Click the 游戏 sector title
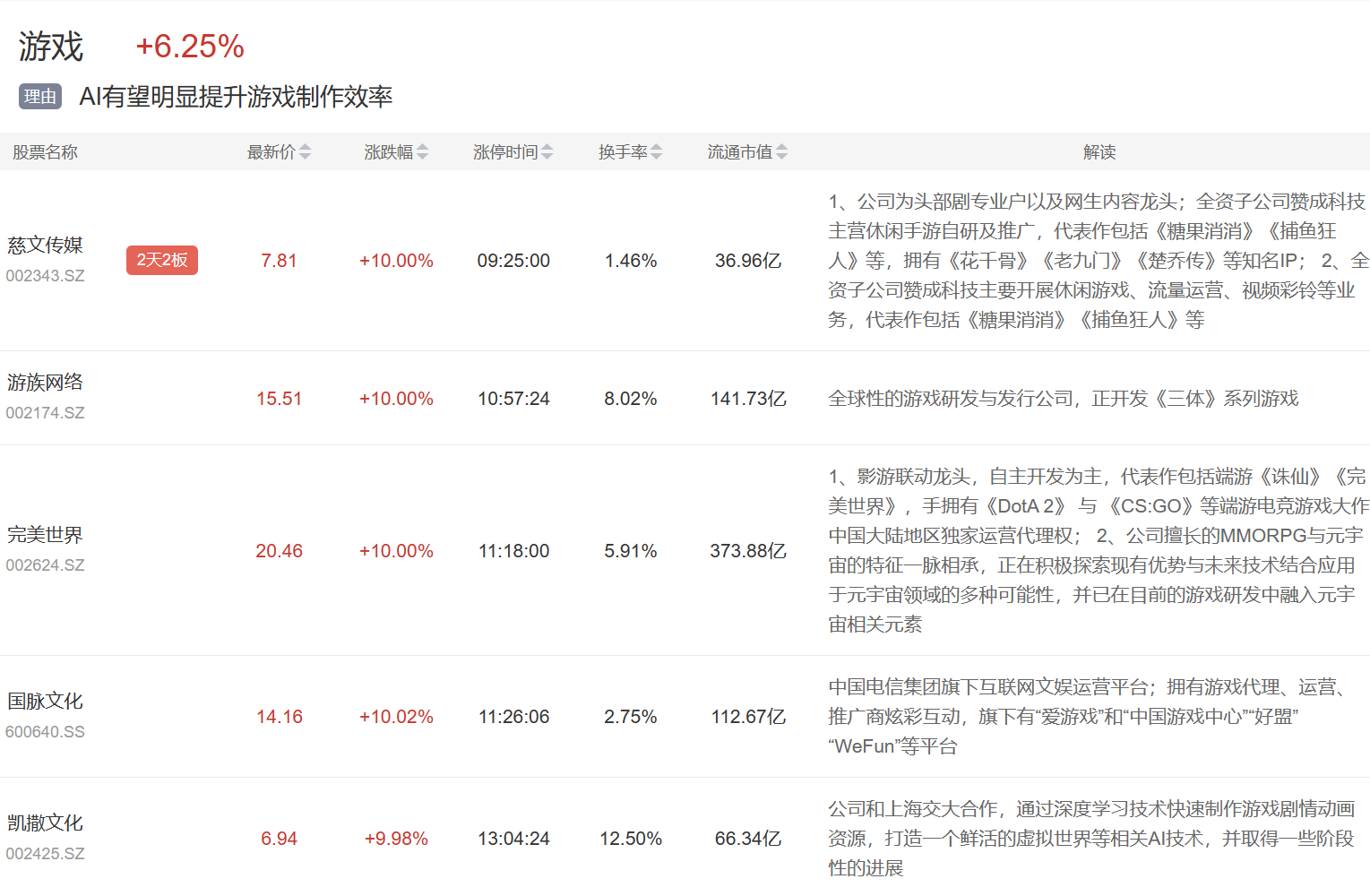The height and width of the screenshot is (896, 1370). (51, 47)
